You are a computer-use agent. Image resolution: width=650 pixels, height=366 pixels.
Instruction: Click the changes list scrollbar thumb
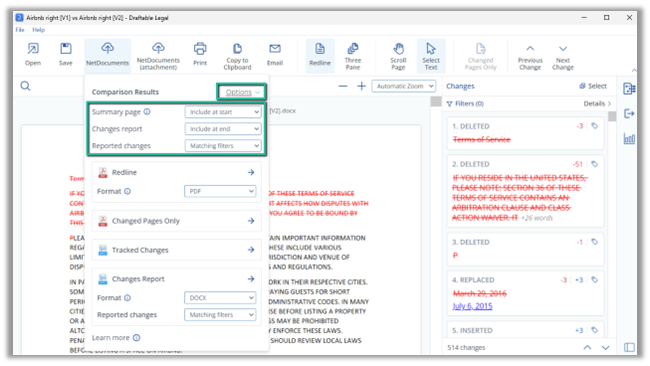click(x=611, y=116)
